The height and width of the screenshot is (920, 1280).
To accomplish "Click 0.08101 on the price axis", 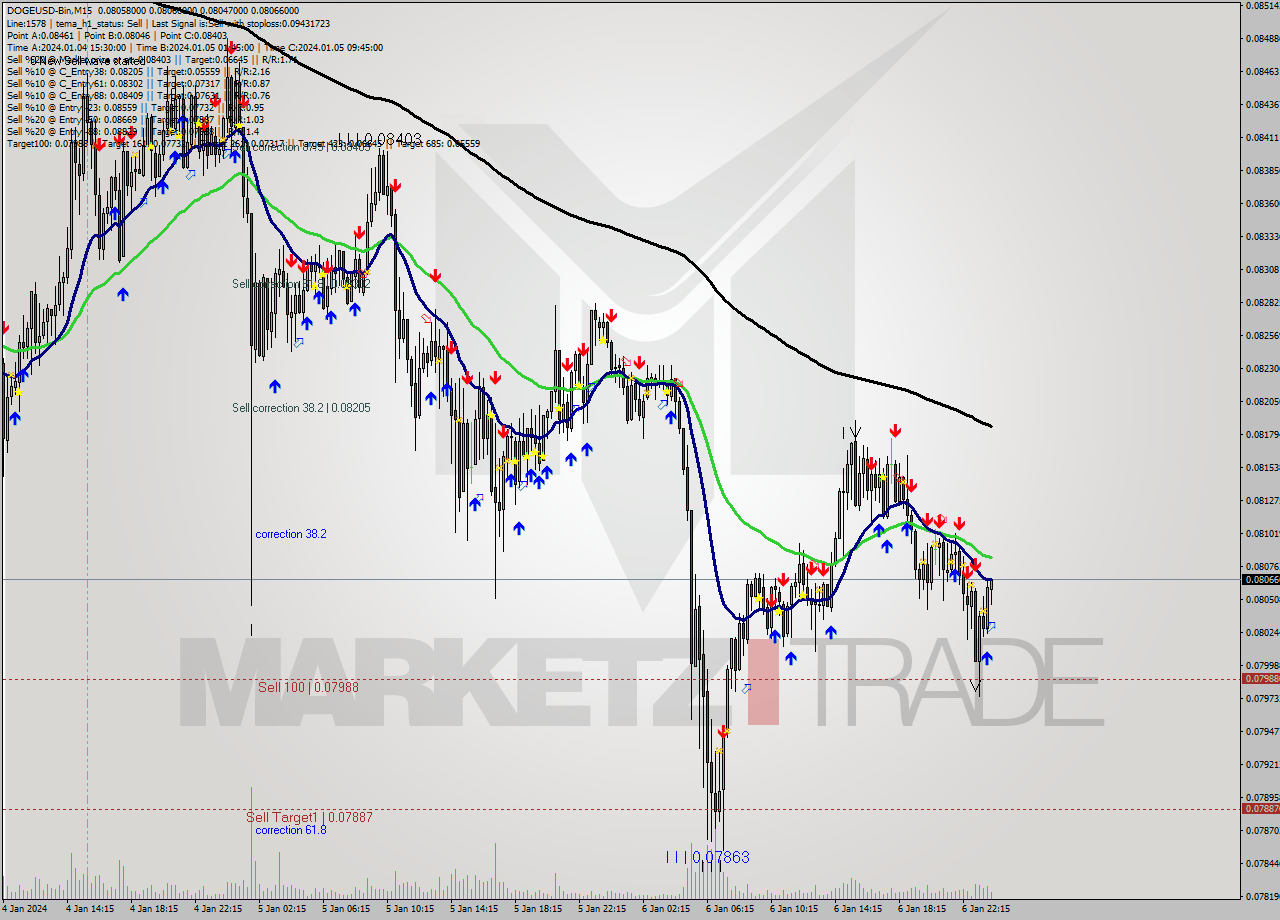I will pos(1262,533).
